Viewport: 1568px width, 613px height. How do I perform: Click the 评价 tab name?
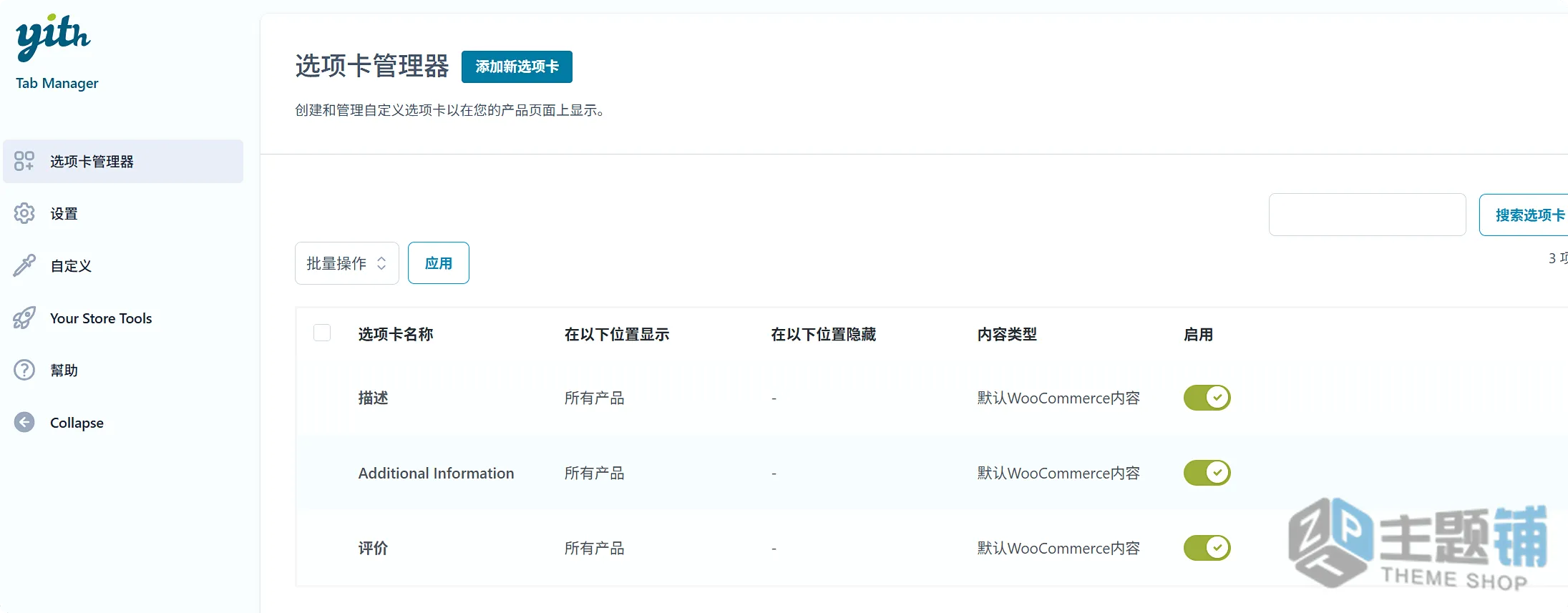pyautogui.click(x=374, y=548)
